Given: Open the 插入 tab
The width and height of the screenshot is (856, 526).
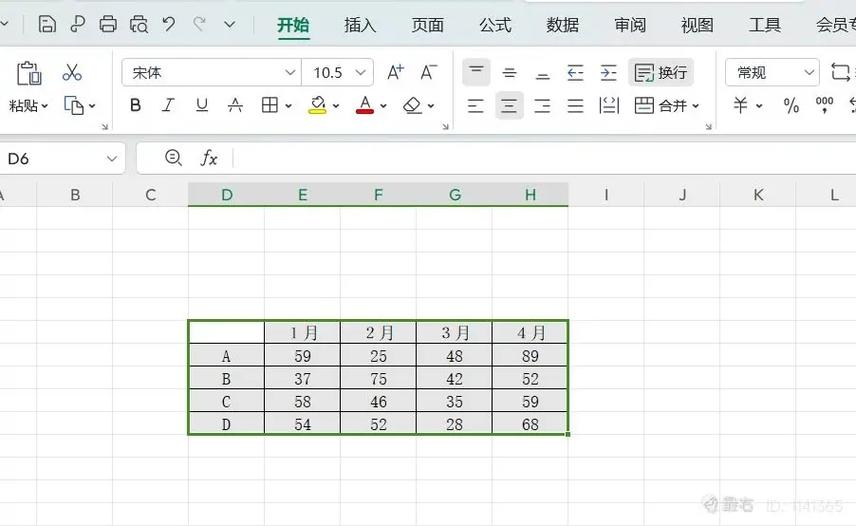Looking at the screenshot, I should (360, 25).
